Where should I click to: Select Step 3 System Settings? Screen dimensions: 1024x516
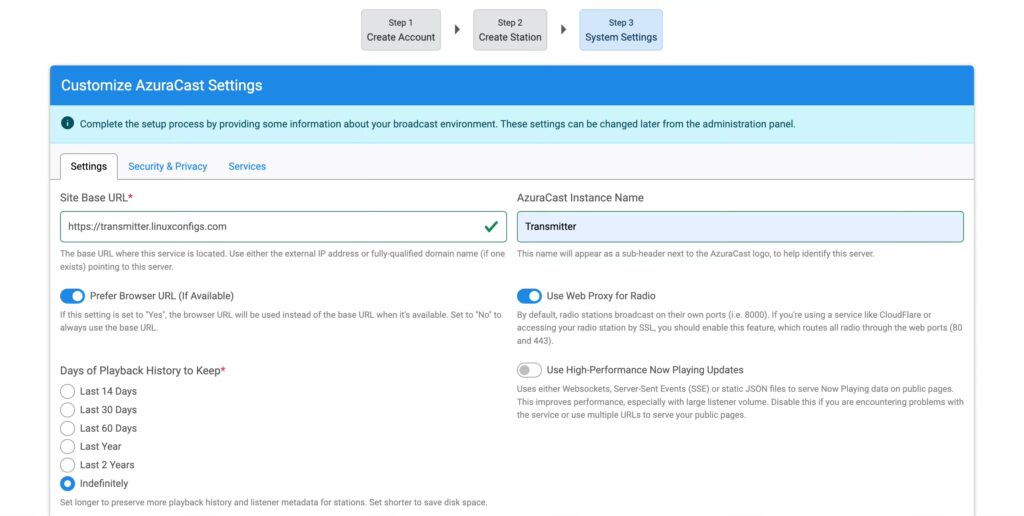pos(621,30)
